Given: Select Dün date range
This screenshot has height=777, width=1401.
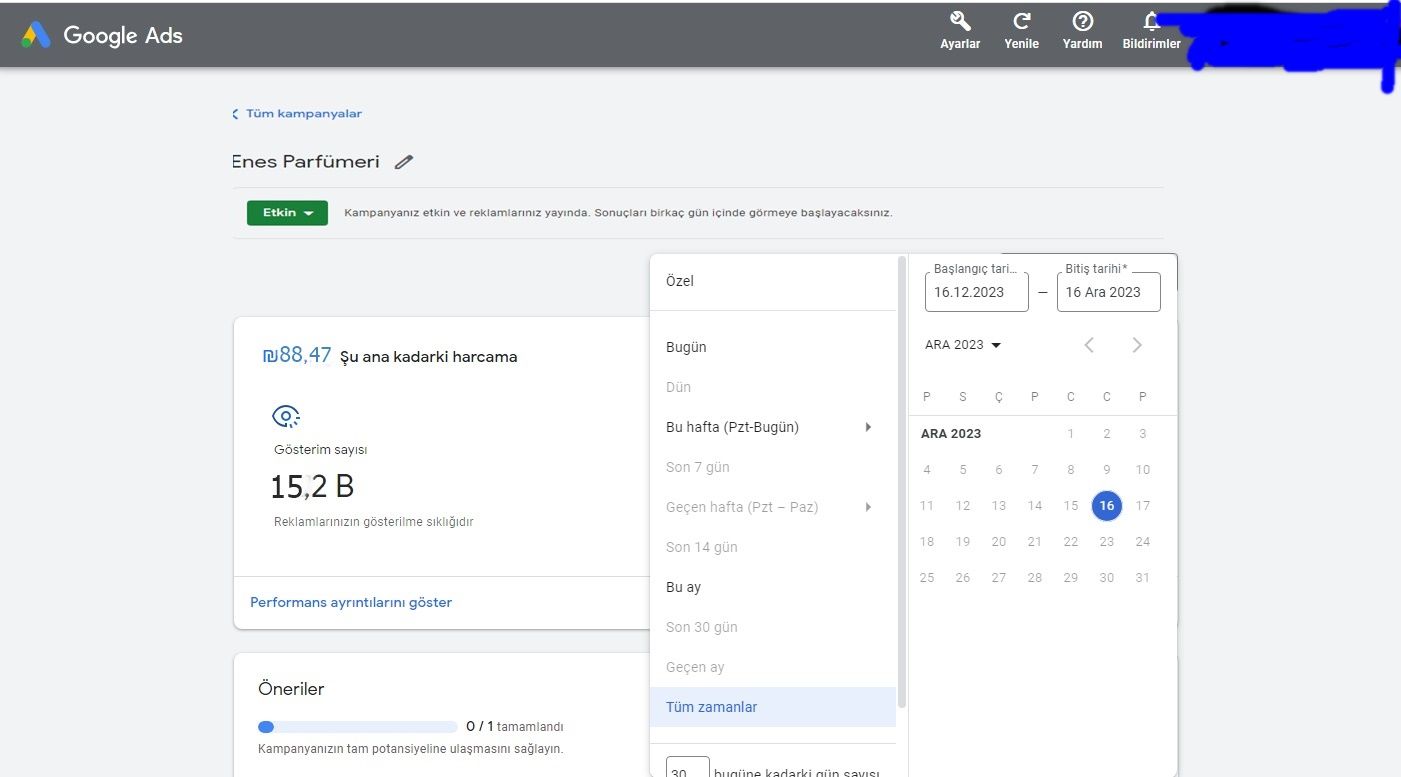Looking at the screenshot, I should click(x=773, y=387).
